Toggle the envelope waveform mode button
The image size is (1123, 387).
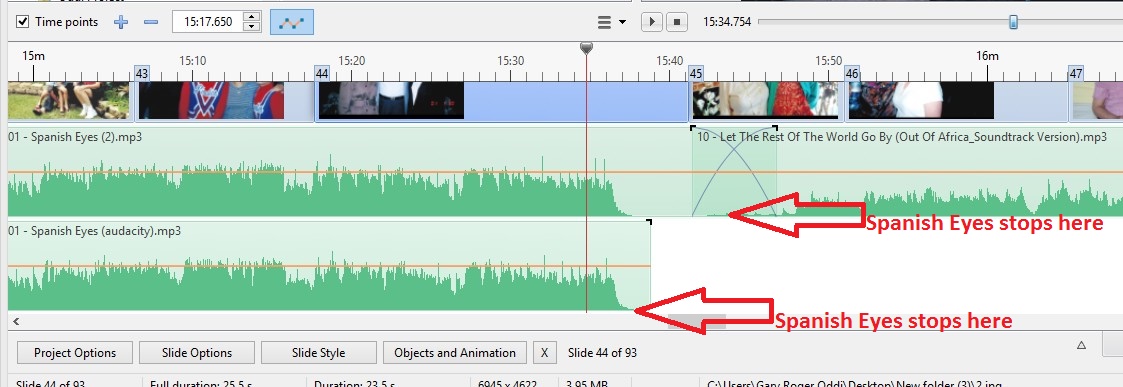(x=291, y=22)
